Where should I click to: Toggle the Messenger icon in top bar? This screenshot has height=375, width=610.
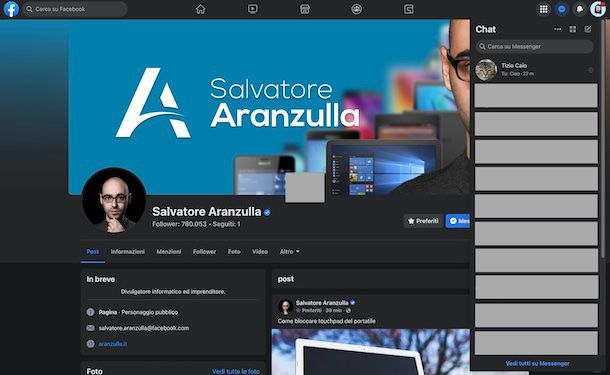(x=562, y=9)
